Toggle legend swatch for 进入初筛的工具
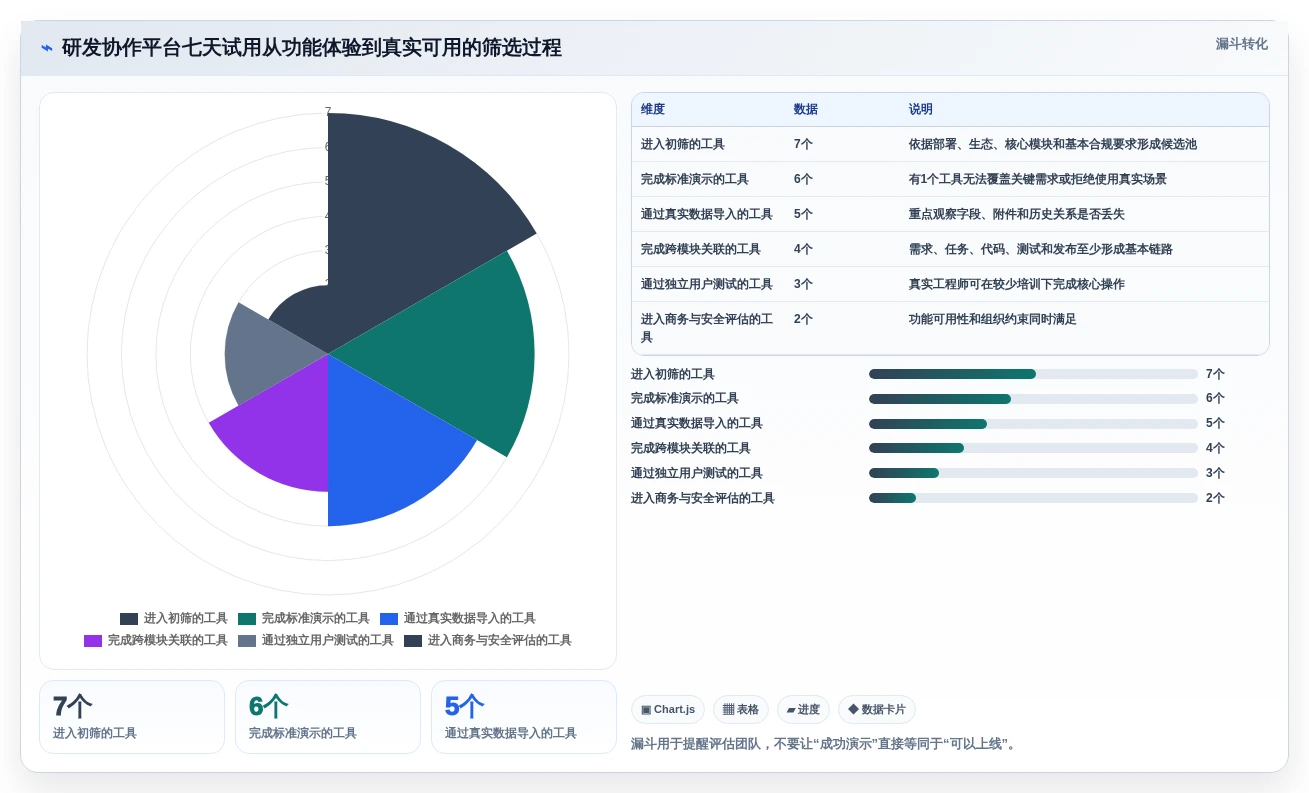Screen dimensions: 1309x793 pos(129,619)
